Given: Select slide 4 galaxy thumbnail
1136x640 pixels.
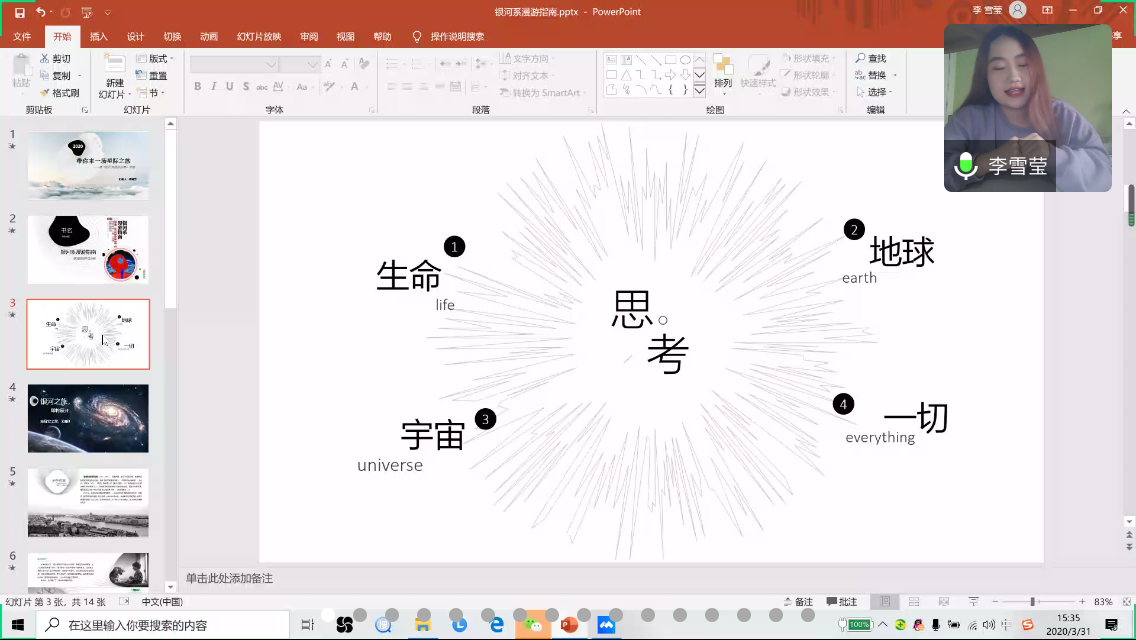Looking at the screenshot, I should 88,419.
